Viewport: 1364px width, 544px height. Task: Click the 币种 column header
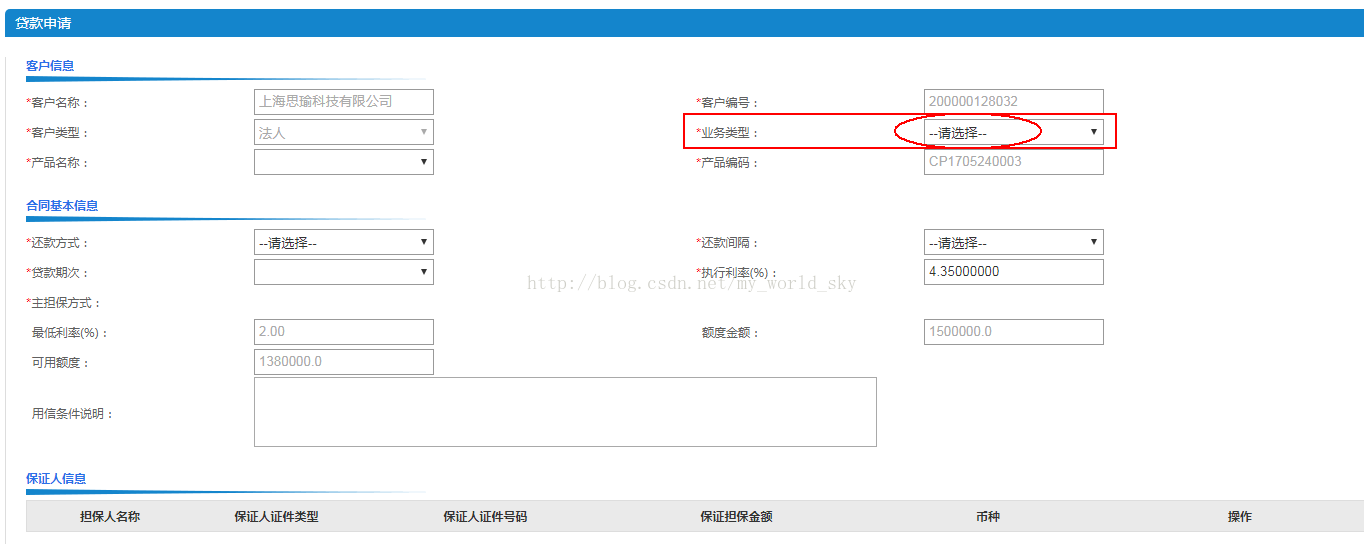988,517
